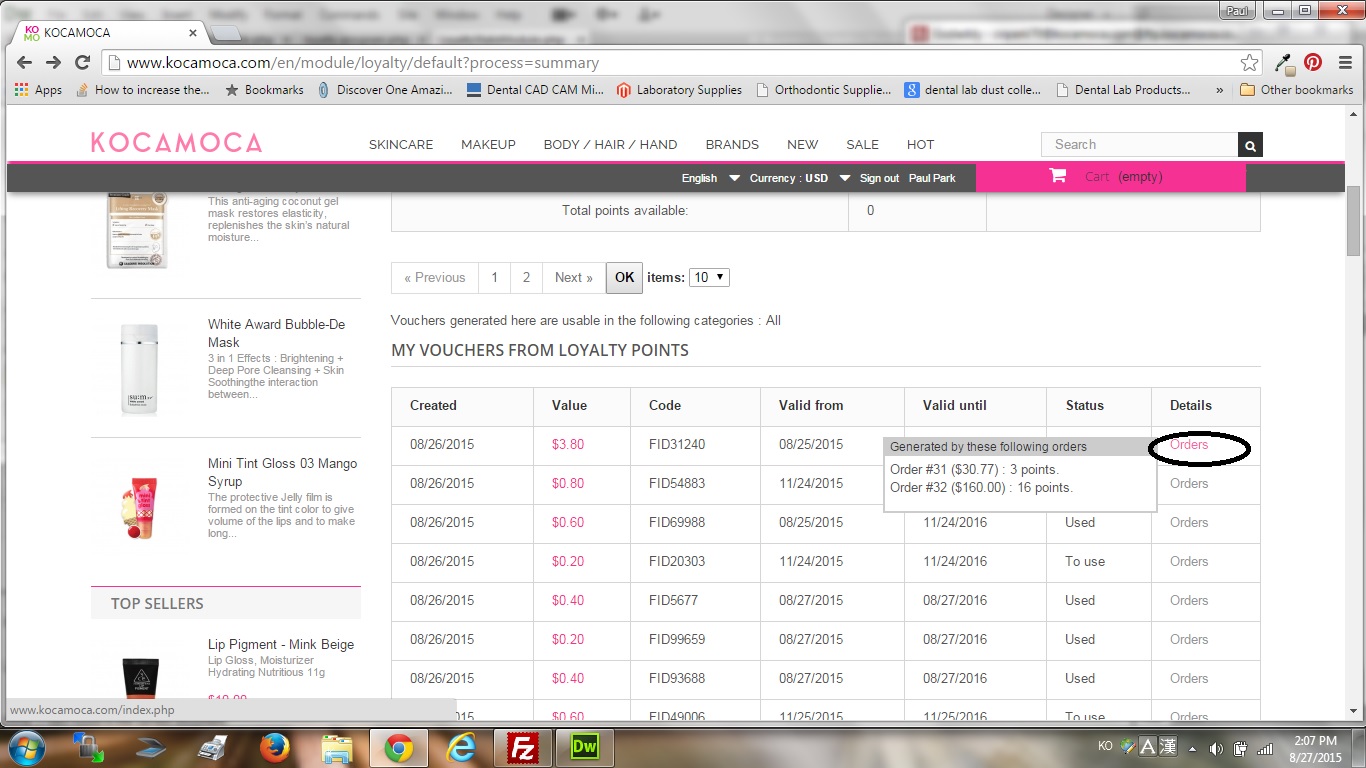The height and width of the screenshot is (768, 1366).
Task: Click Orders link for voucher FID93688
Action: pyautogui.click(x=1189, y=678)
